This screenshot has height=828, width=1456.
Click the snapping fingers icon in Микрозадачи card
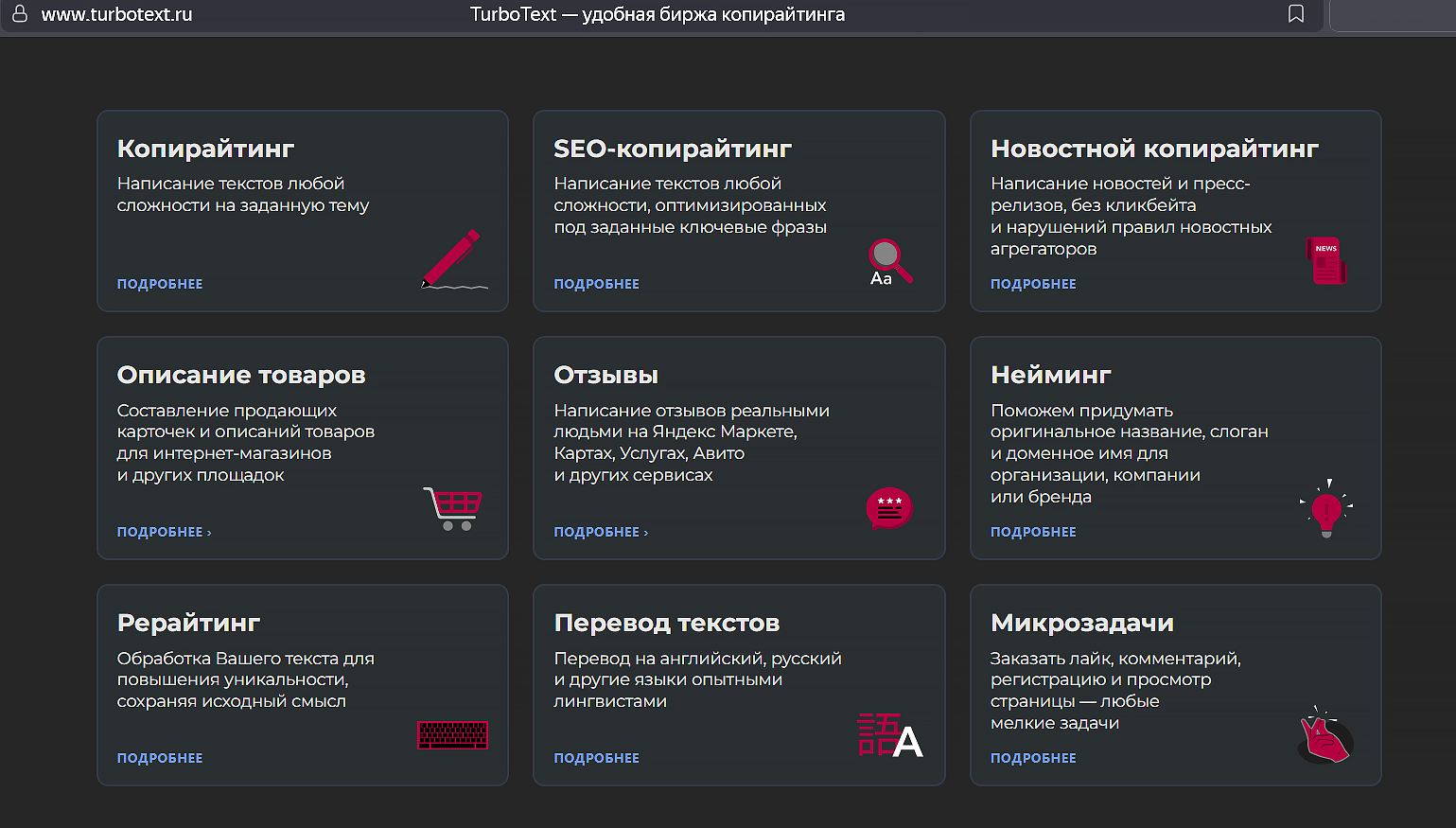[x=1325, y=736]
